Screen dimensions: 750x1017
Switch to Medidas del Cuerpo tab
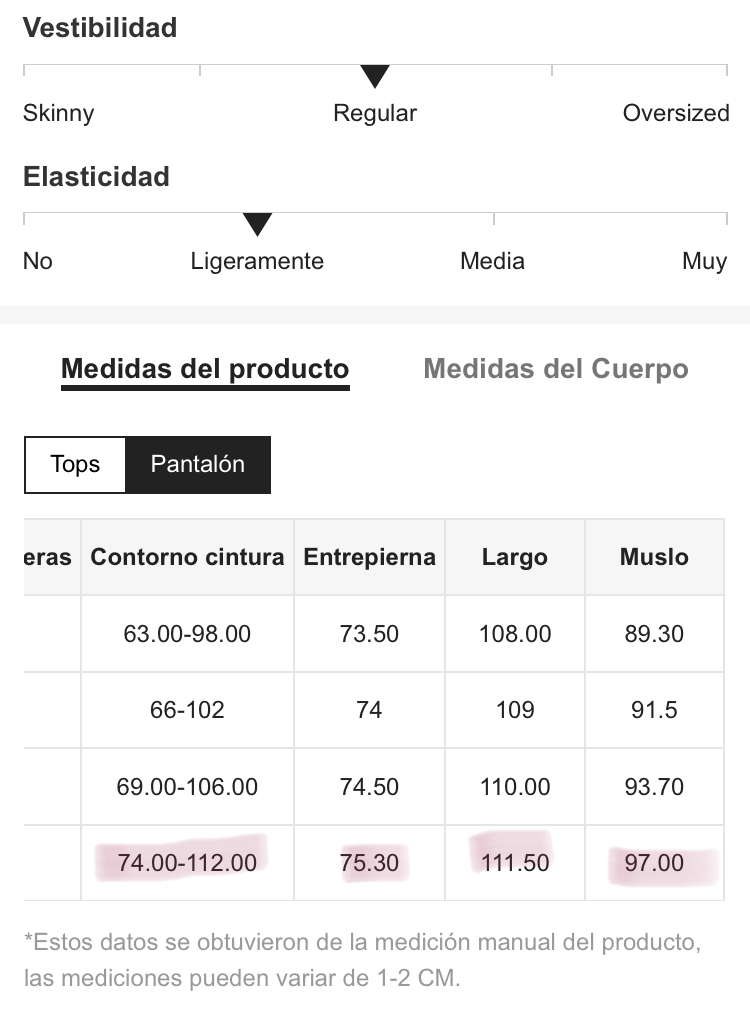point(556,368)
